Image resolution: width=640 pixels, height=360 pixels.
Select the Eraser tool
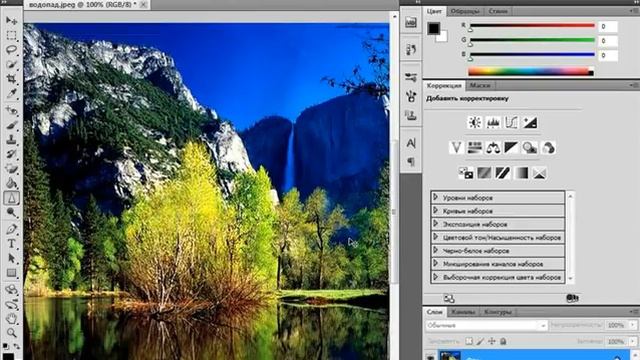11,169
